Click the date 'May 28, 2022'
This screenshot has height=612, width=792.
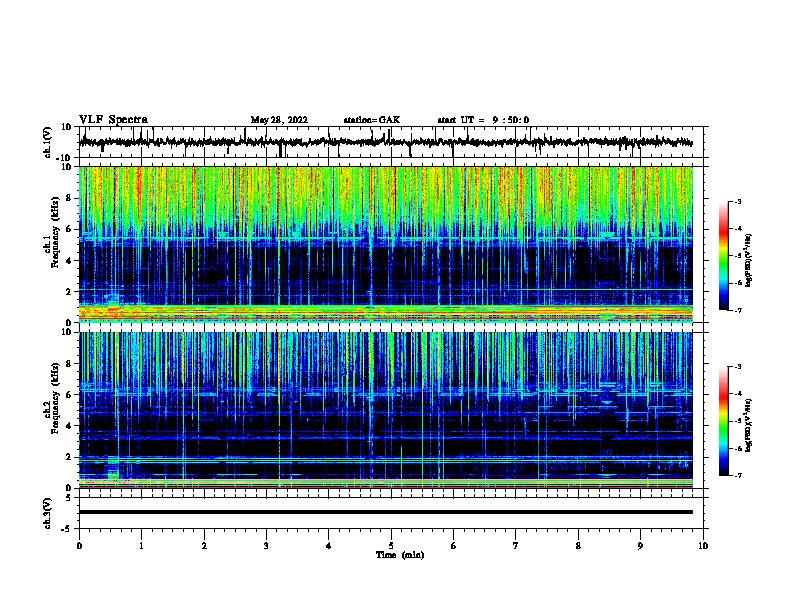click(279, 120)
